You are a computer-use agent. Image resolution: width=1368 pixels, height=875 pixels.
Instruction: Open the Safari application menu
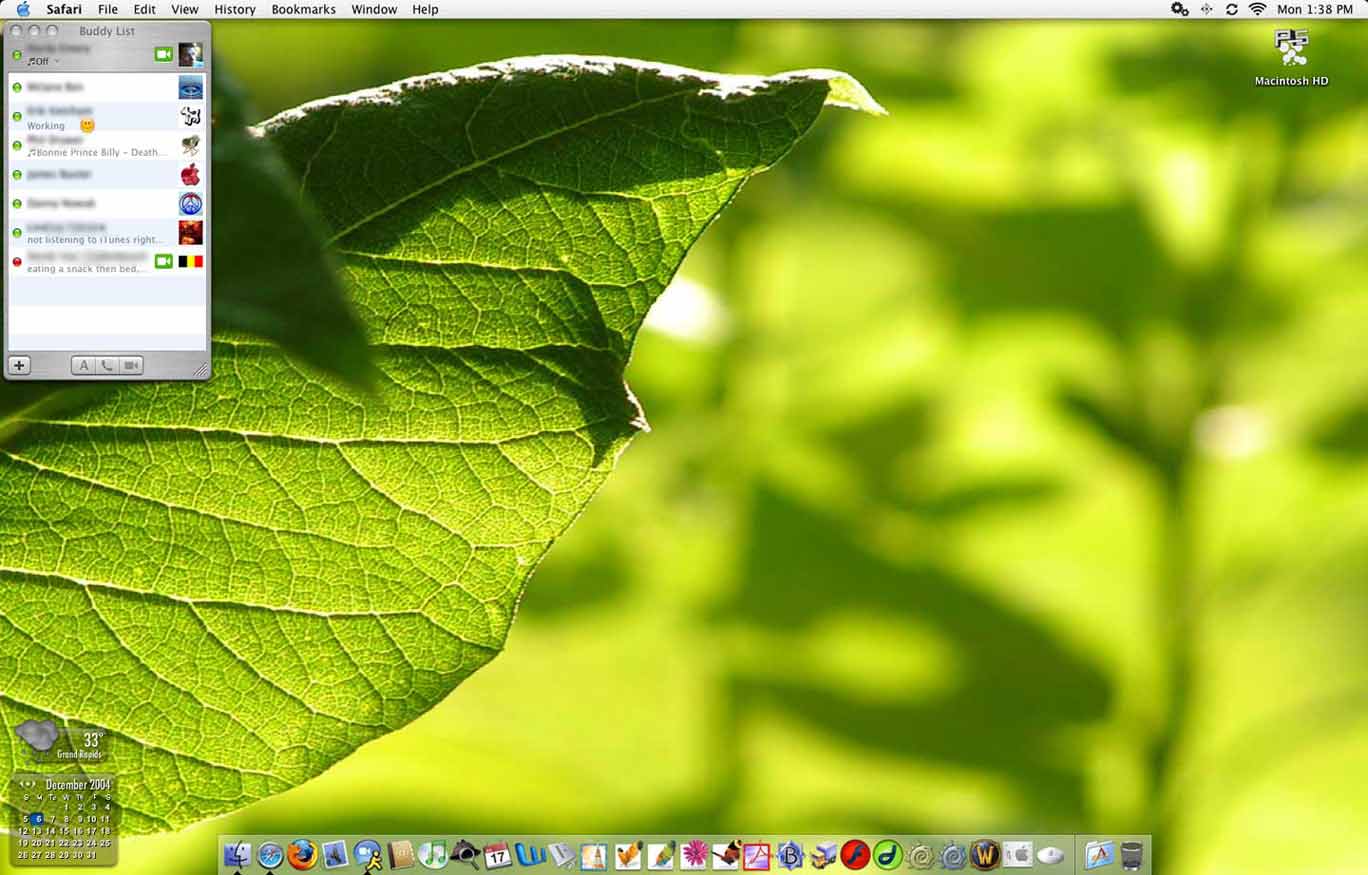(64, 9)
